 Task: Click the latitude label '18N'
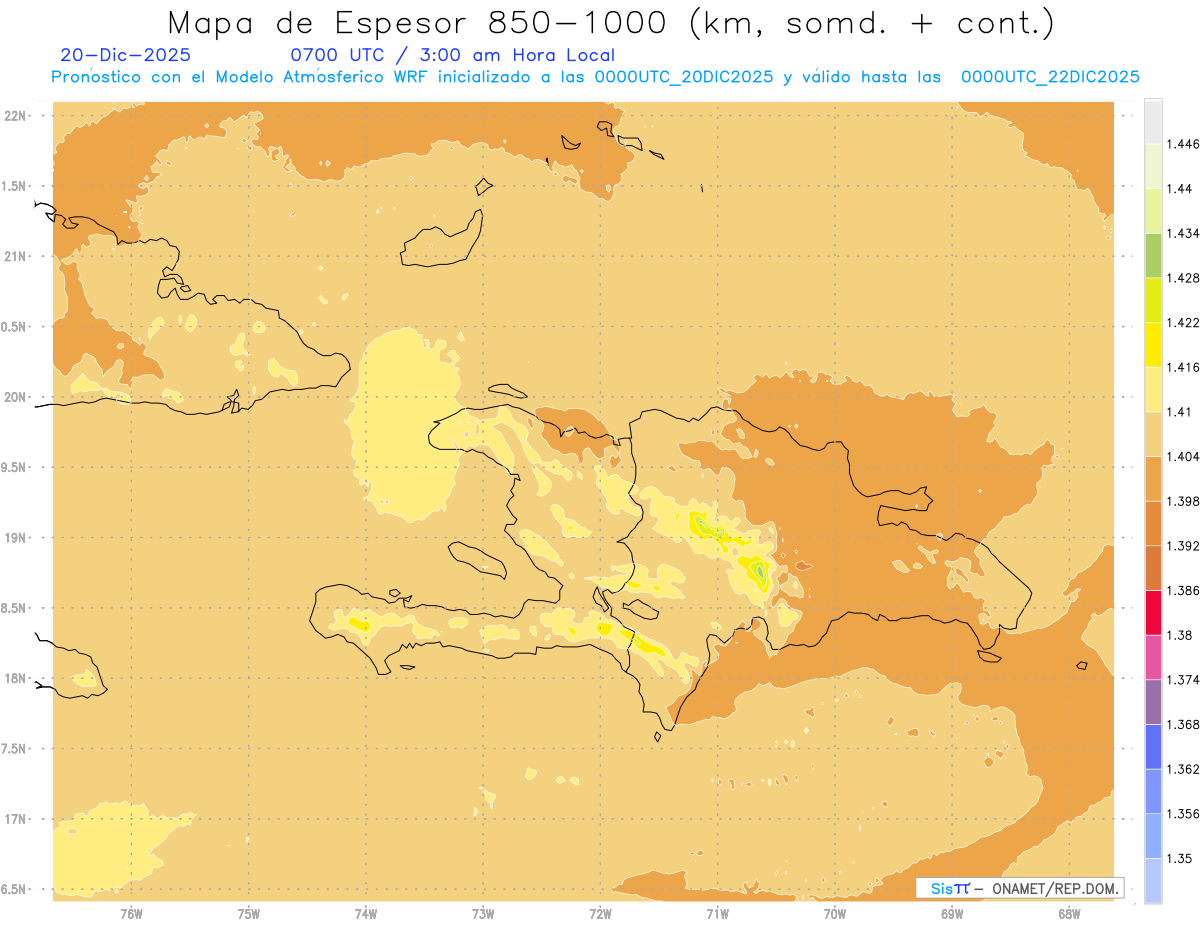[x=17, y=678]
